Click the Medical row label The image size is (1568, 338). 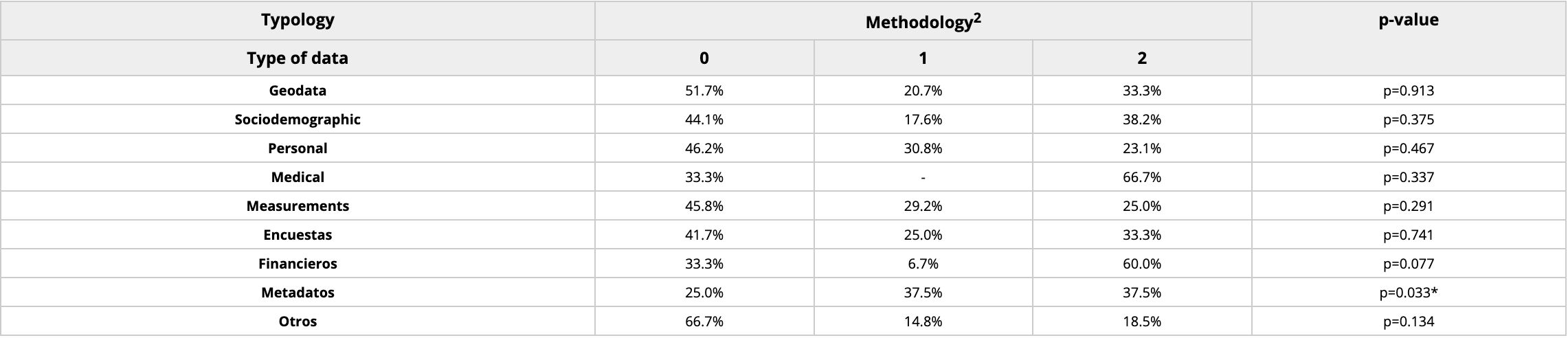[x=298, y=177]
